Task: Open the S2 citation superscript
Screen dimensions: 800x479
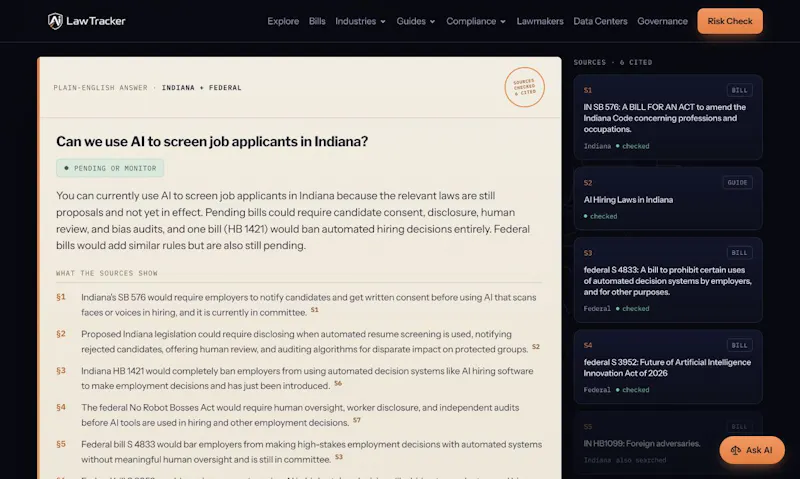Action: tap(536, 346)
